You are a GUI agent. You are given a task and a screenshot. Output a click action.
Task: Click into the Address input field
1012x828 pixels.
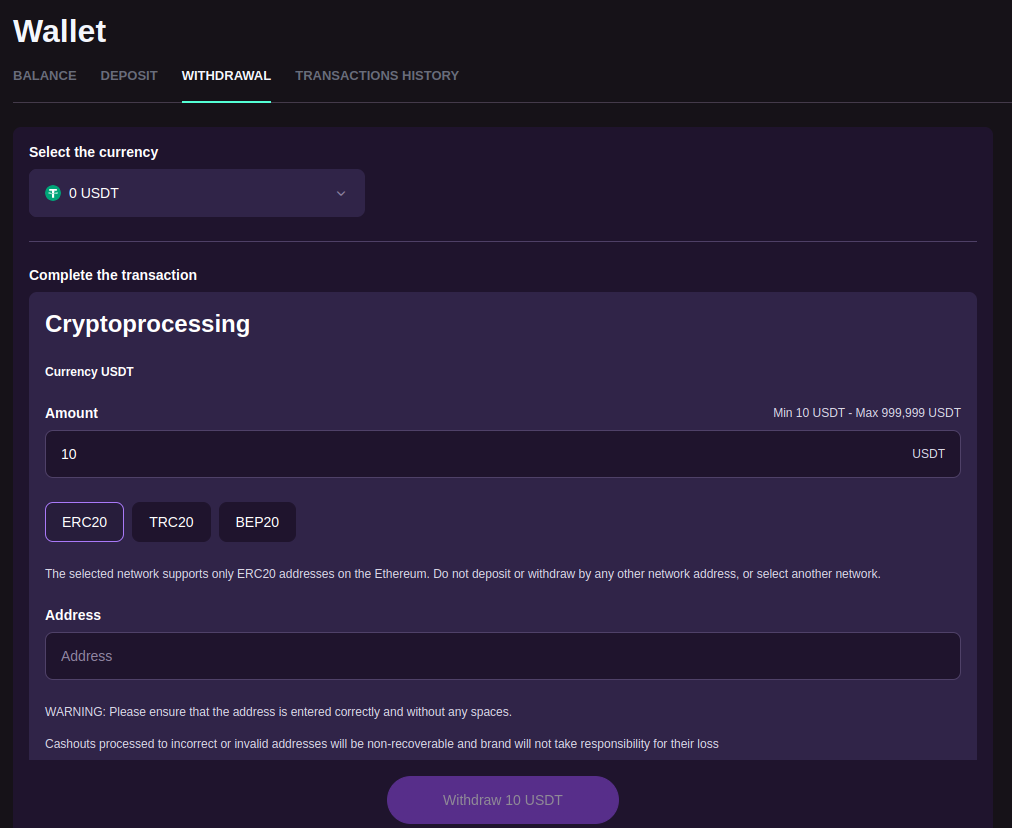point(502,656)
